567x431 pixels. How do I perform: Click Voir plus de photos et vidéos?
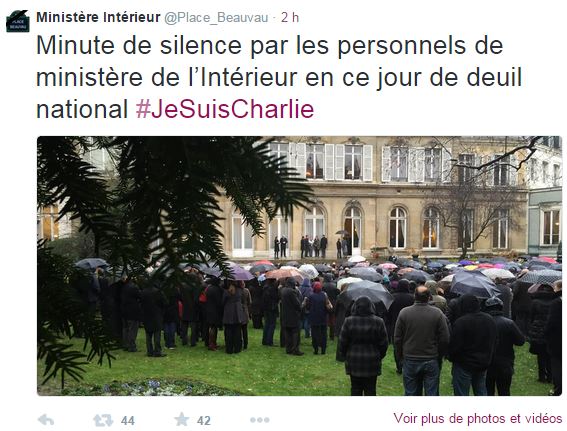(x=478, y=418)
